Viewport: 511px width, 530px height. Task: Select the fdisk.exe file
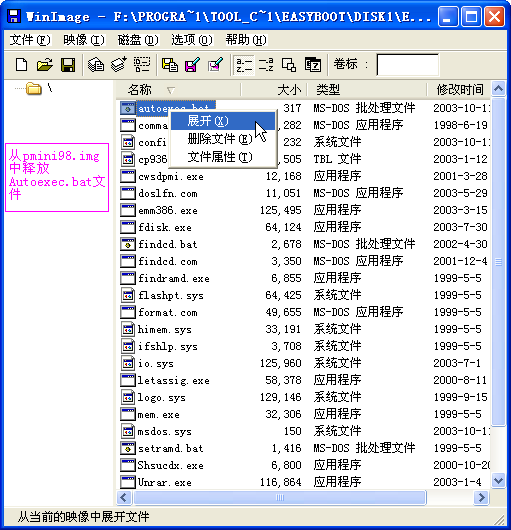click(x=165, y=227)
